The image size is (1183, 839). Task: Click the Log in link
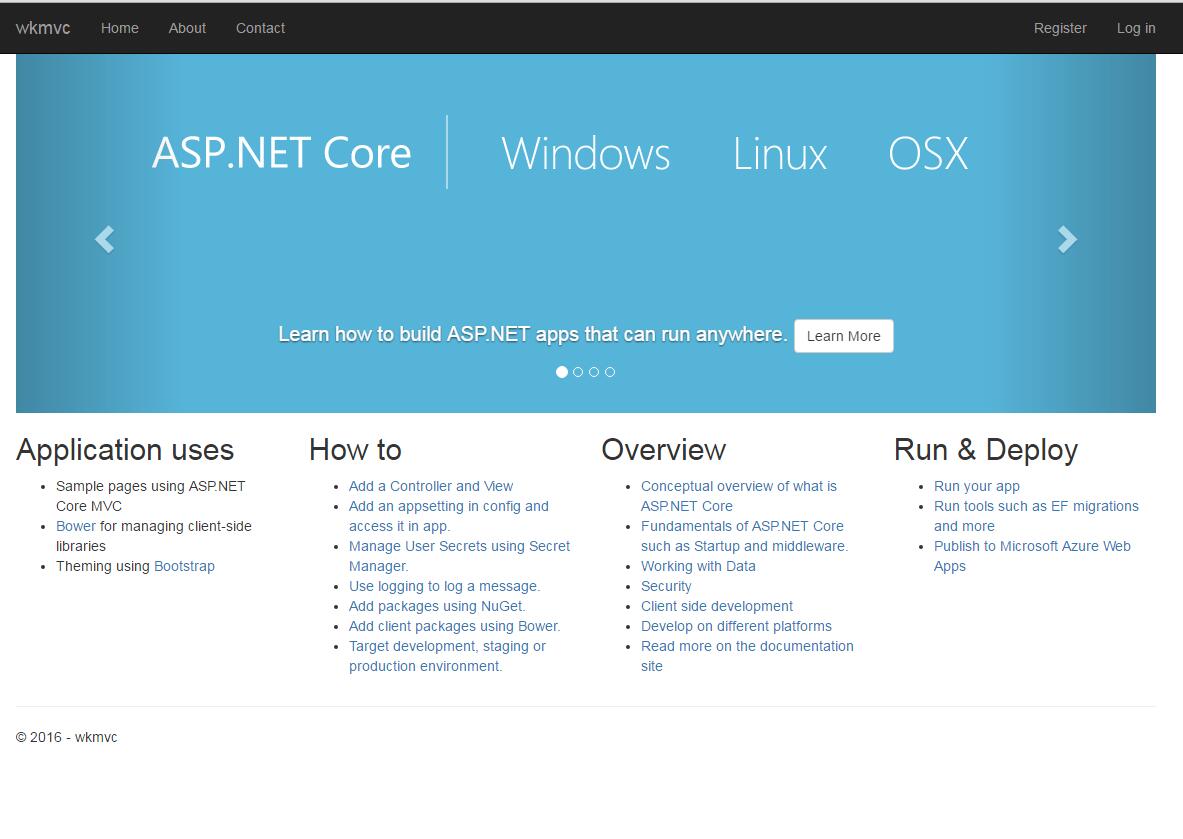coord(1136,28)
